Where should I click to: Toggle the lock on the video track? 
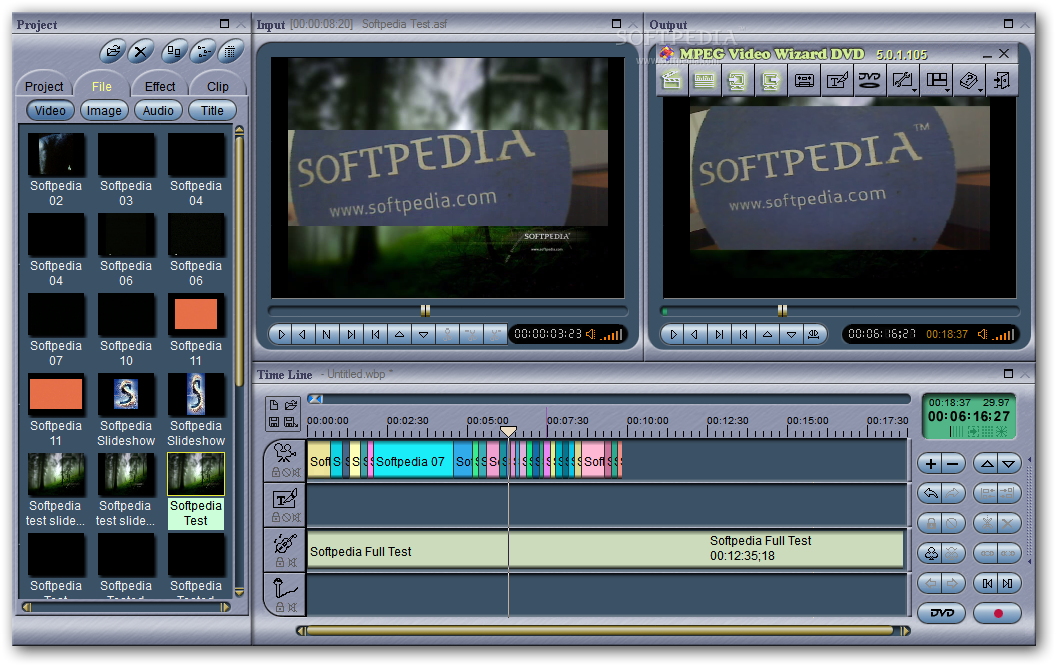coord(275,473)
